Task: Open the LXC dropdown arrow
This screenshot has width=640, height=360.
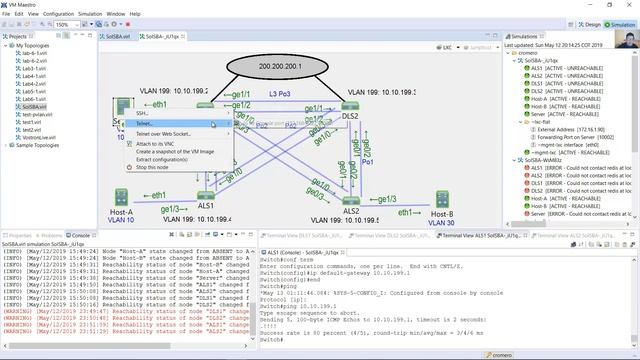Action: tap(458, 48)
